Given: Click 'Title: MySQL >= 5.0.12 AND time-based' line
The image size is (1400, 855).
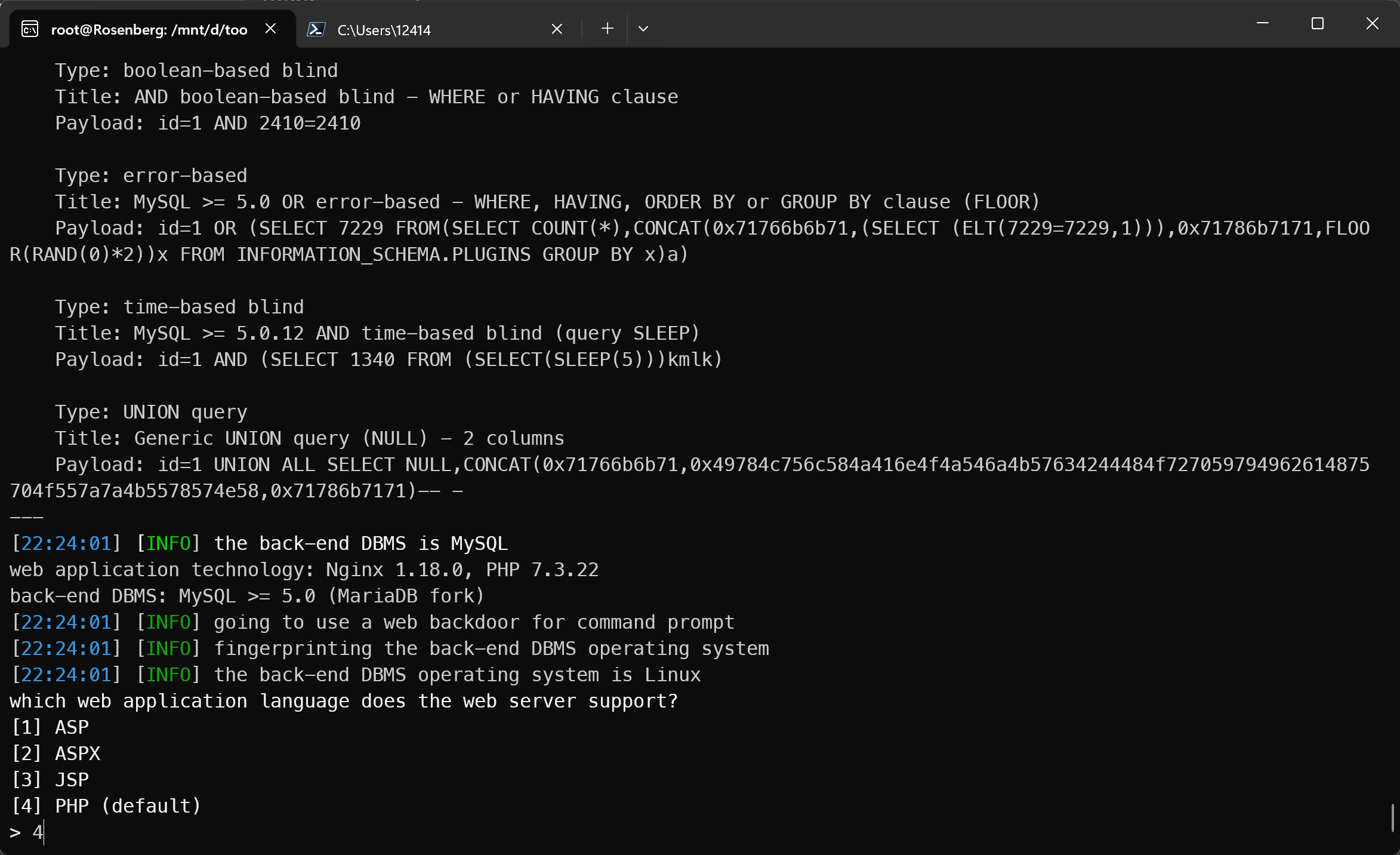Looking at the screenshot, I should (377, 333).
